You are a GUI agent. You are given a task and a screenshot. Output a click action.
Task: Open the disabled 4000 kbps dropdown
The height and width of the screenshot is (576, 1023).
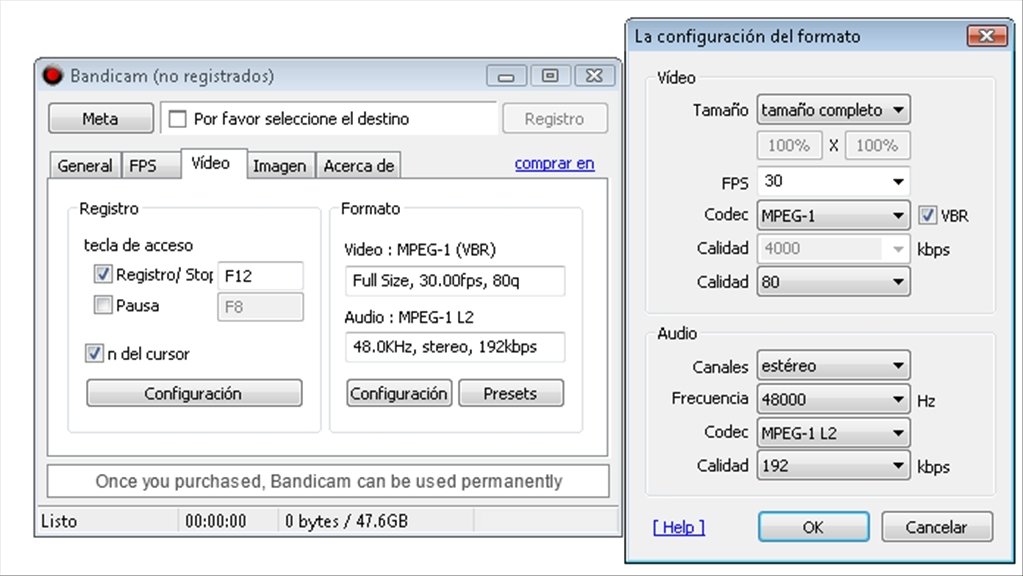click(x=833, y=249)
